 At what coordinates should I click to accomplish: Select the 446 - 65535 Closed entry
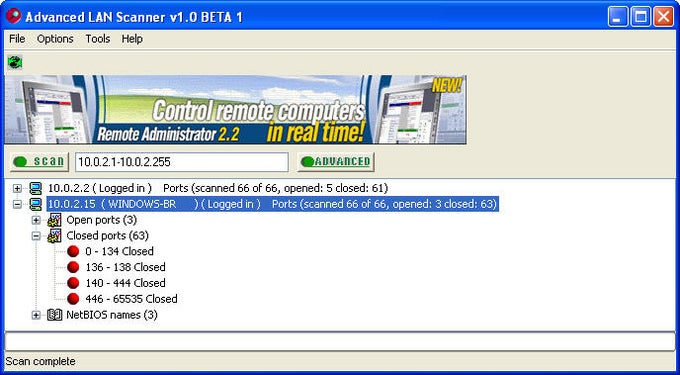pyautogui.click(x=131, y=299)
